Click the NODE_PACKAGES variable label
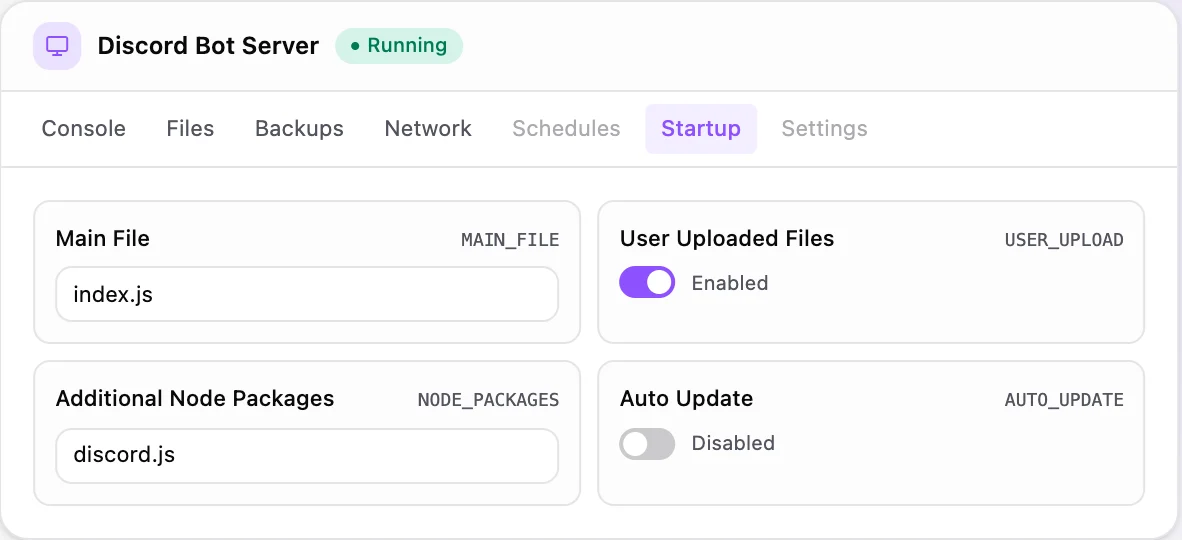The width and height of the screenshot is (1182, 540). 488,400
